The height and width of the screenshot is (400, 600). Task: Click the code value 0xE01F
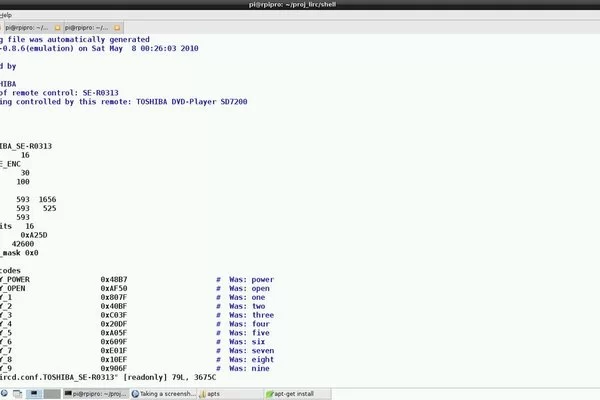click(114, 351)
